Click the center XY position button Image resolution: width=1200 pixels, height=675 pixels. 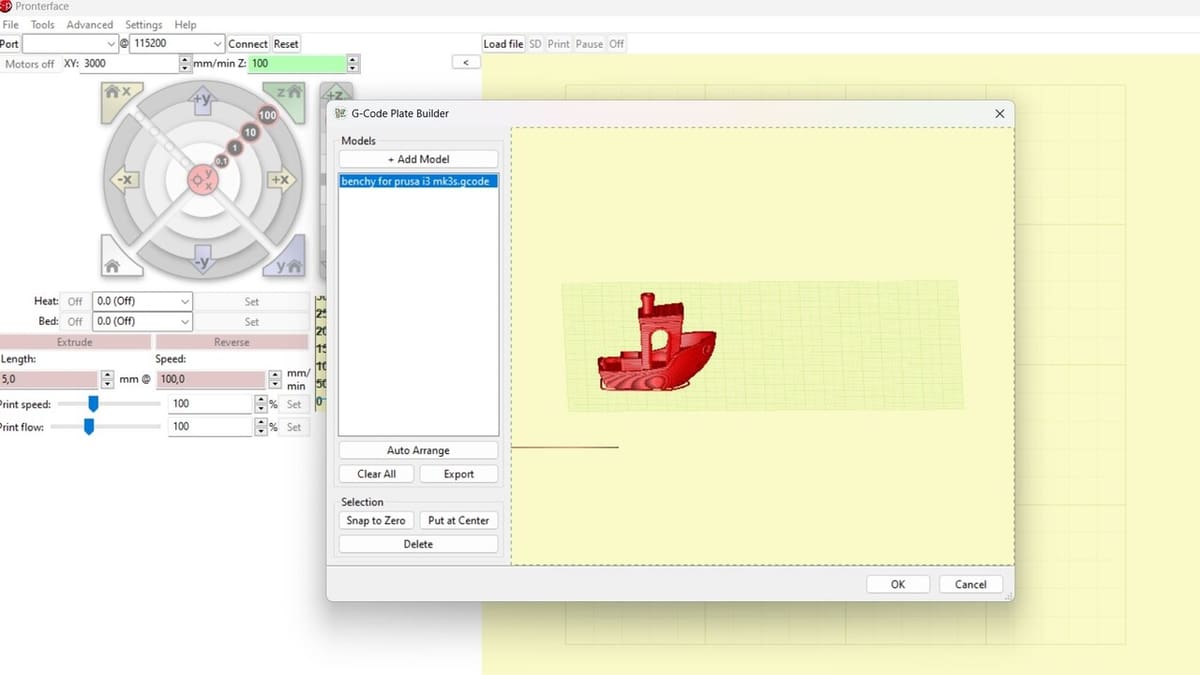pos(203,181)
